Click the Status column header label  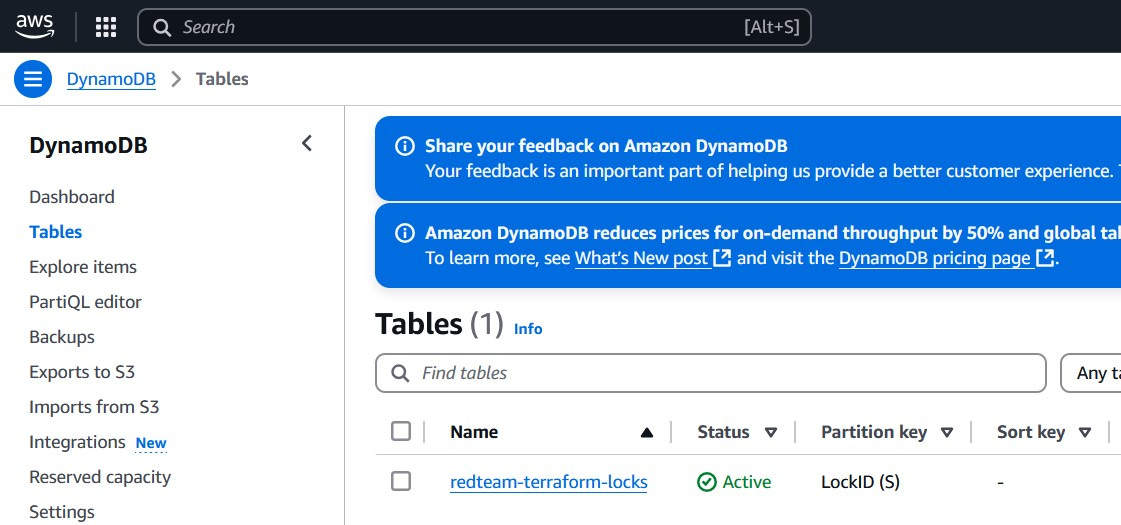724,432
